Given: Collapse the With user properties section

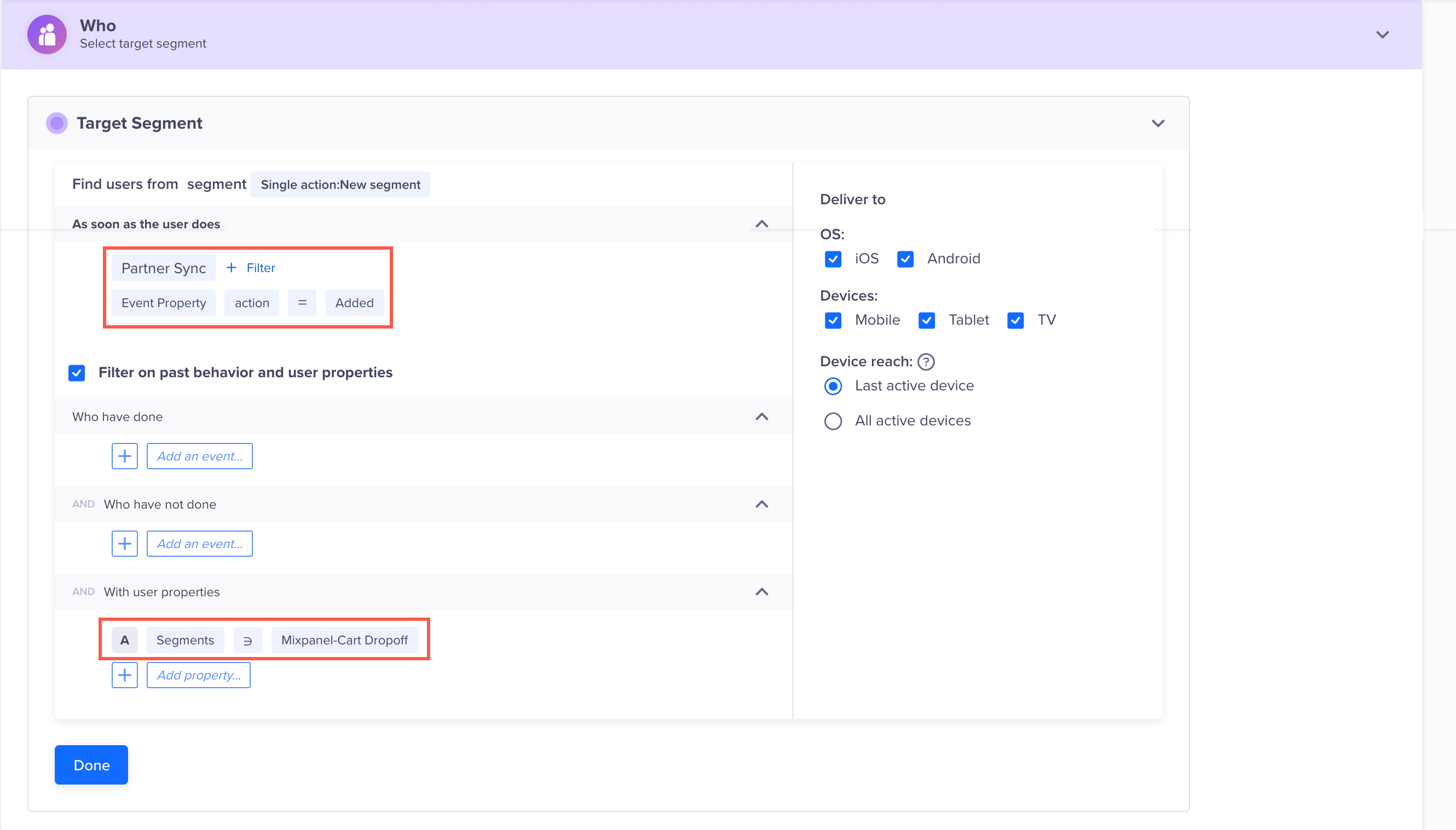Looking at the screenshot, I should tap(762, 592).
